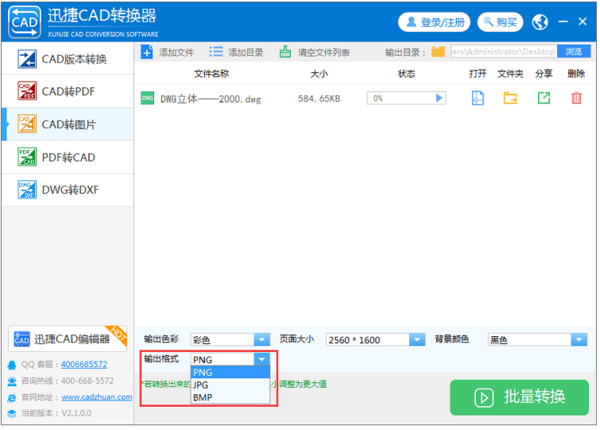
Task: Click the 清空文件列表 broom icon
Action: [x=285, y=52]
